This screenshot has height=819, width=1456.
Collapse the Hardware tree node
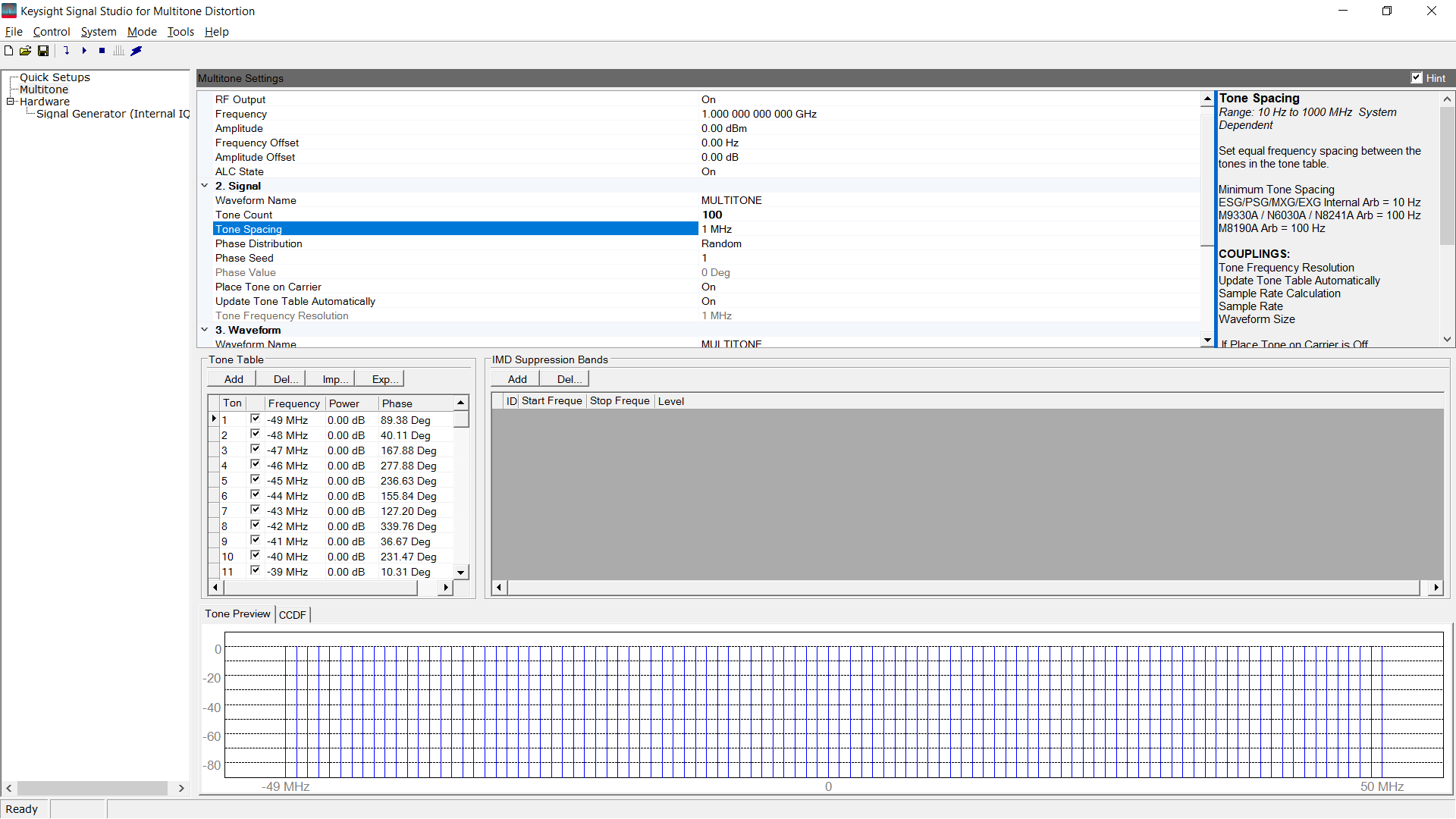click(x=11, y=101)
